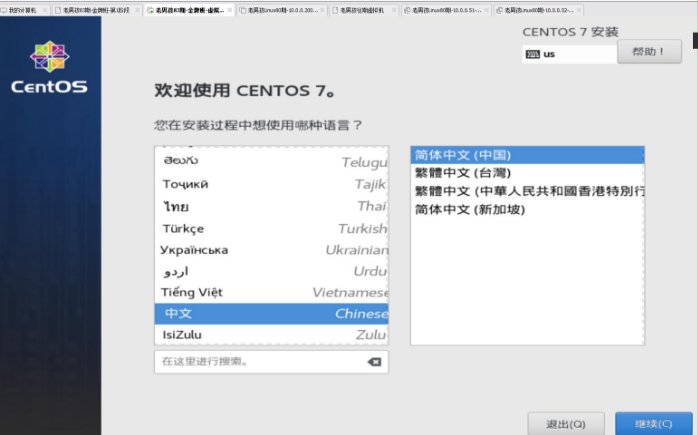
Task: Switch to the 我的计算机 tab
Action: 23,9
